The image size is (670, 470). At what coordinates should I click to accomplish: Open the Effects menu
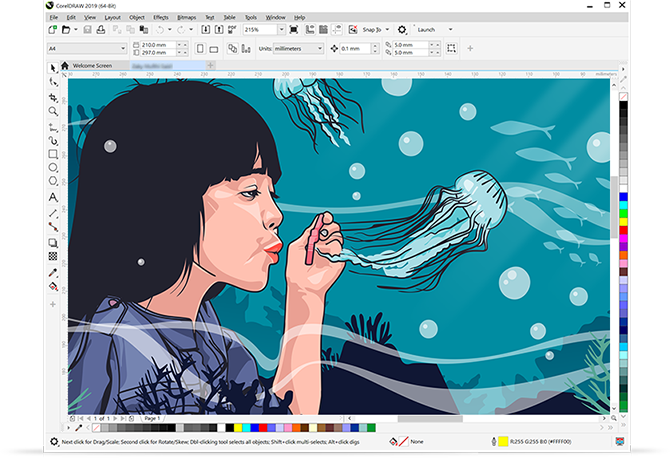[x=161, y=18]
